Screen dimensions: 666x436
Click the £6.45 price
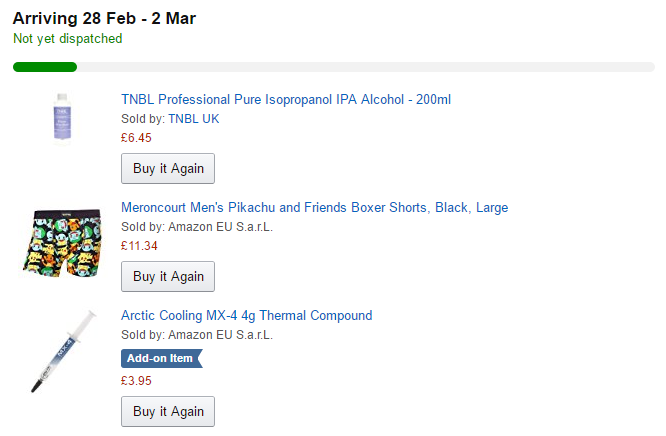[136, 138]
